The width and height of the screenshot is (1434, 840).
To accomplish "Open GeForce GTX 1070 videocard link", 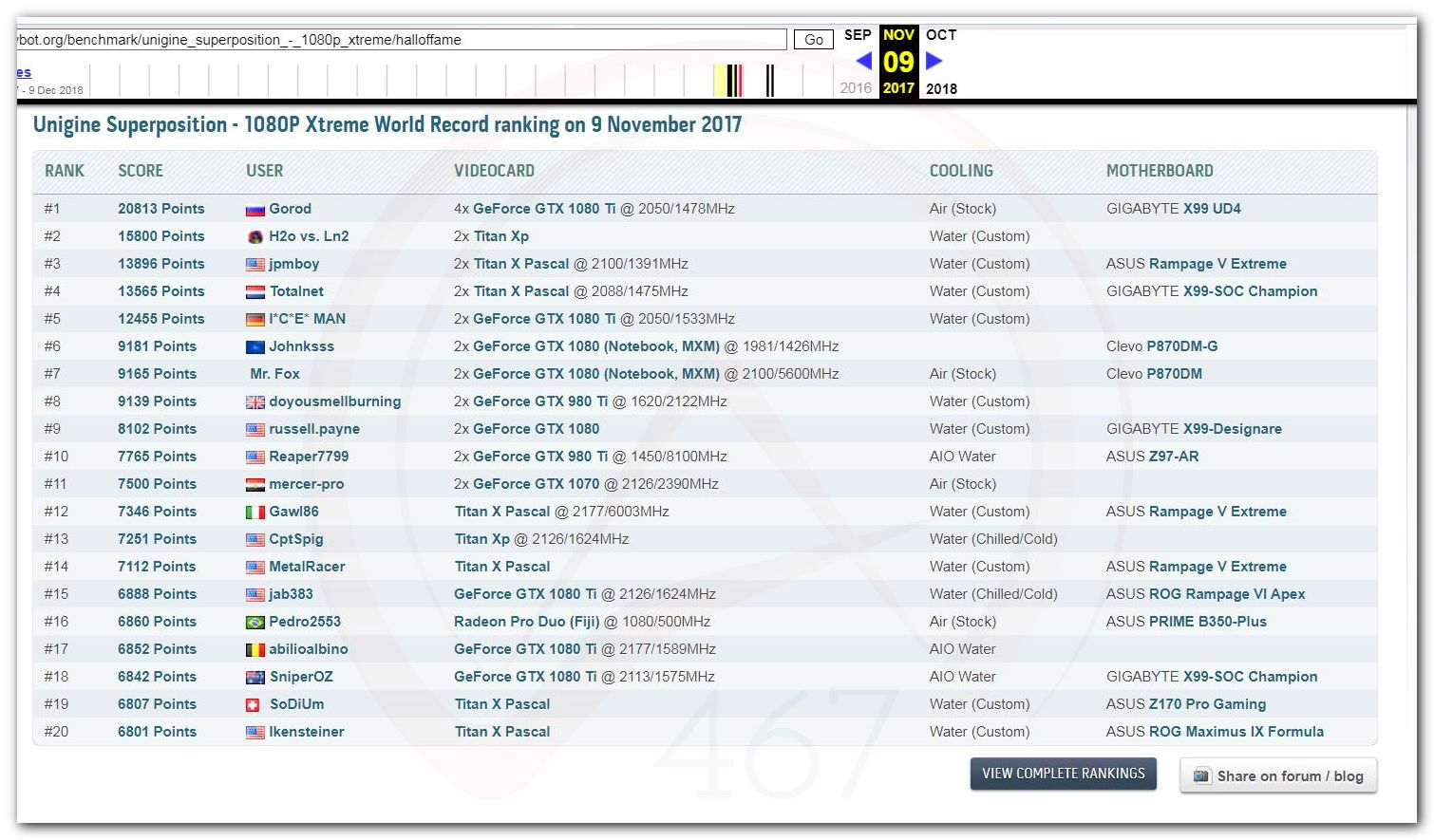I will 537,484.
